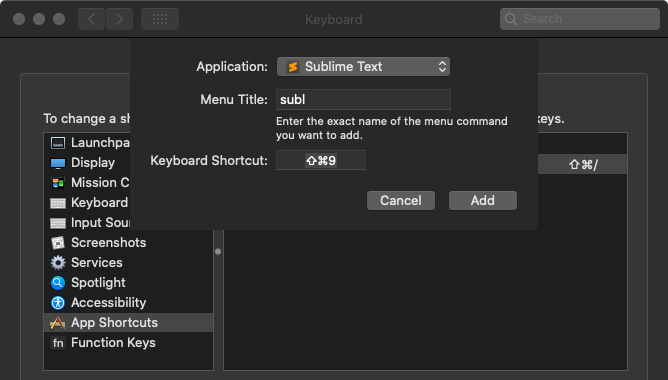The image size is (668, 380).
Task: Go forward with the right arrow
Action: (x=119, y=19)
